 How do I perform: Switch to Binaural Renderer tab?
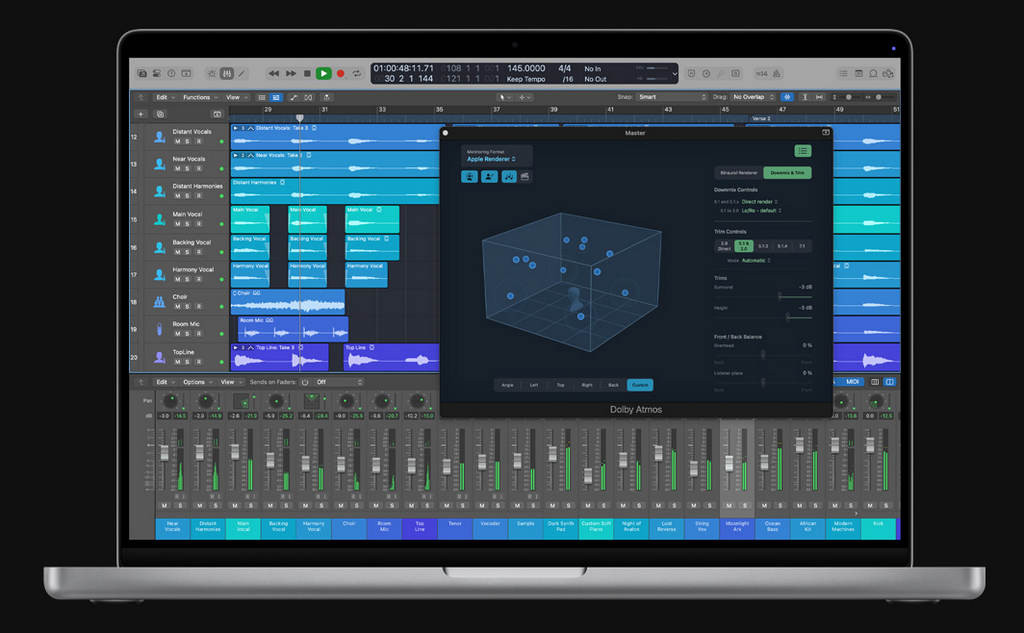[739, 172]
